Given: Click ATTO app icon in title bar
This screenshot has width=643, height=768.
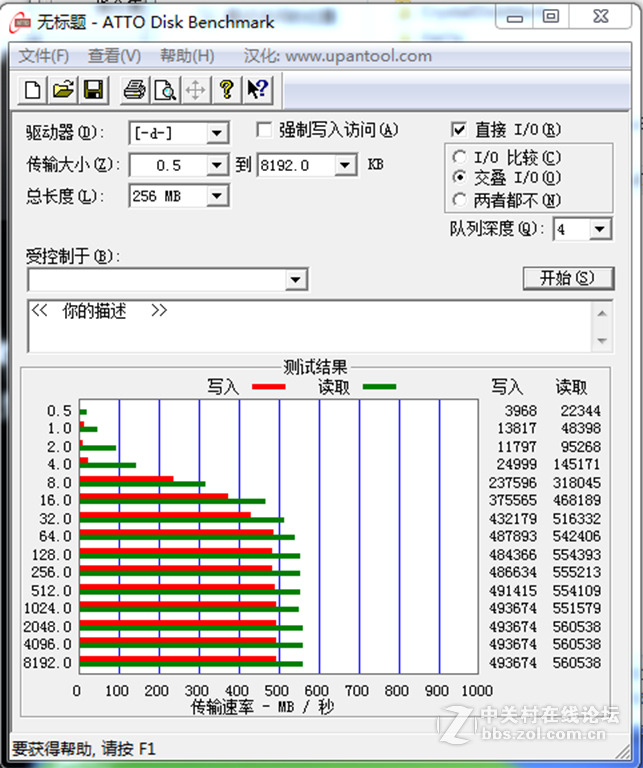Looking at the screenshot, I should (20, 23).
